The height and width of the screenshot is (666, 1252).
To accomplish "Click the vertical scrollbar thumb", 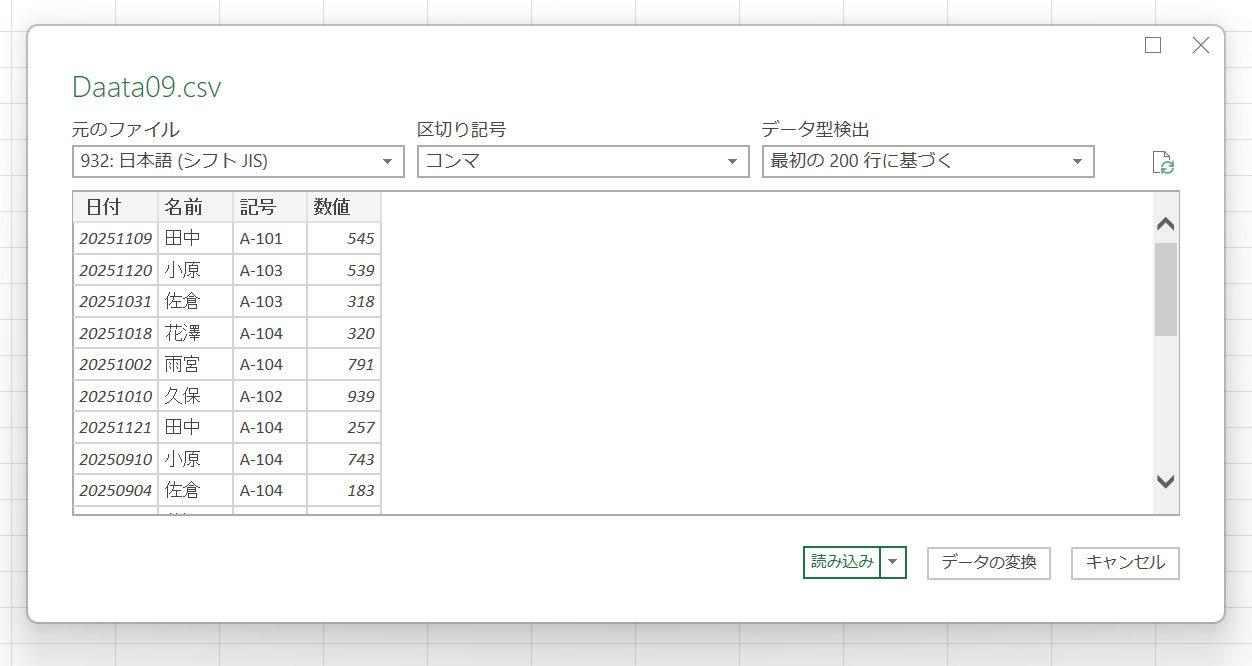I will click(x=1165, y=288).
